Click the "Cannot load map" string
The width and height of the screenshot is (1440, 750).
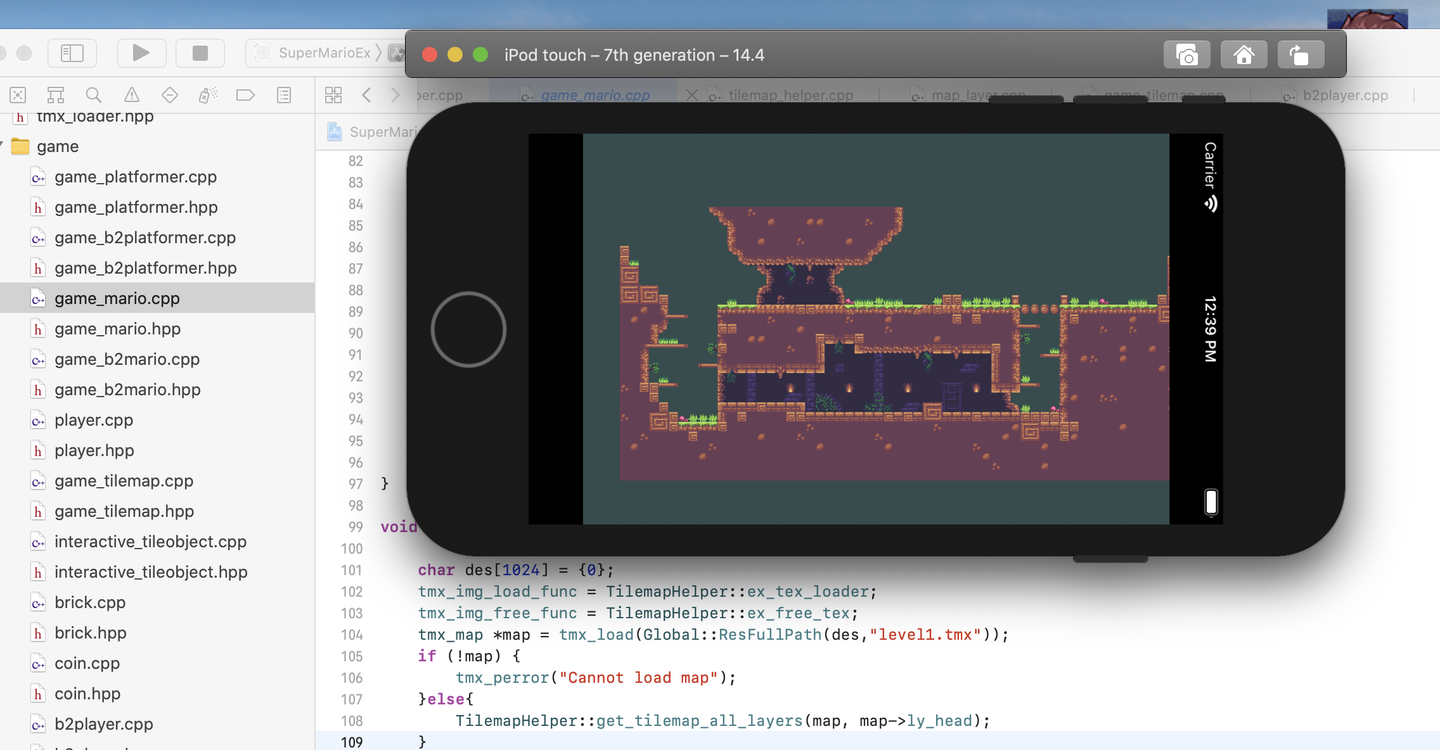[639, 678]
